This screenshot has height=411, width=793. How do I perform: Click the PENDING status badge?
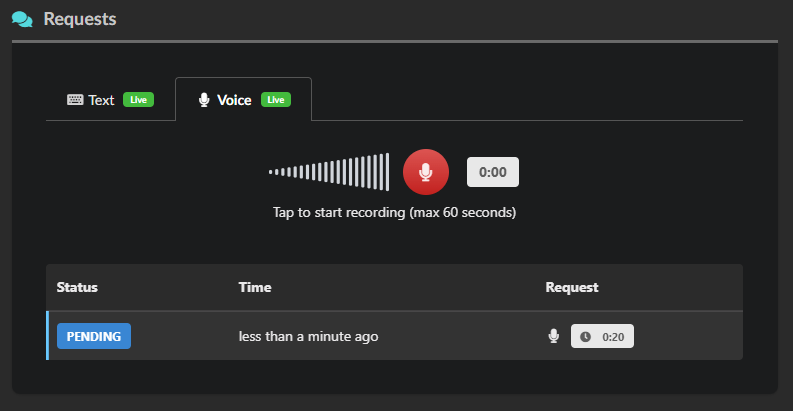94,336
